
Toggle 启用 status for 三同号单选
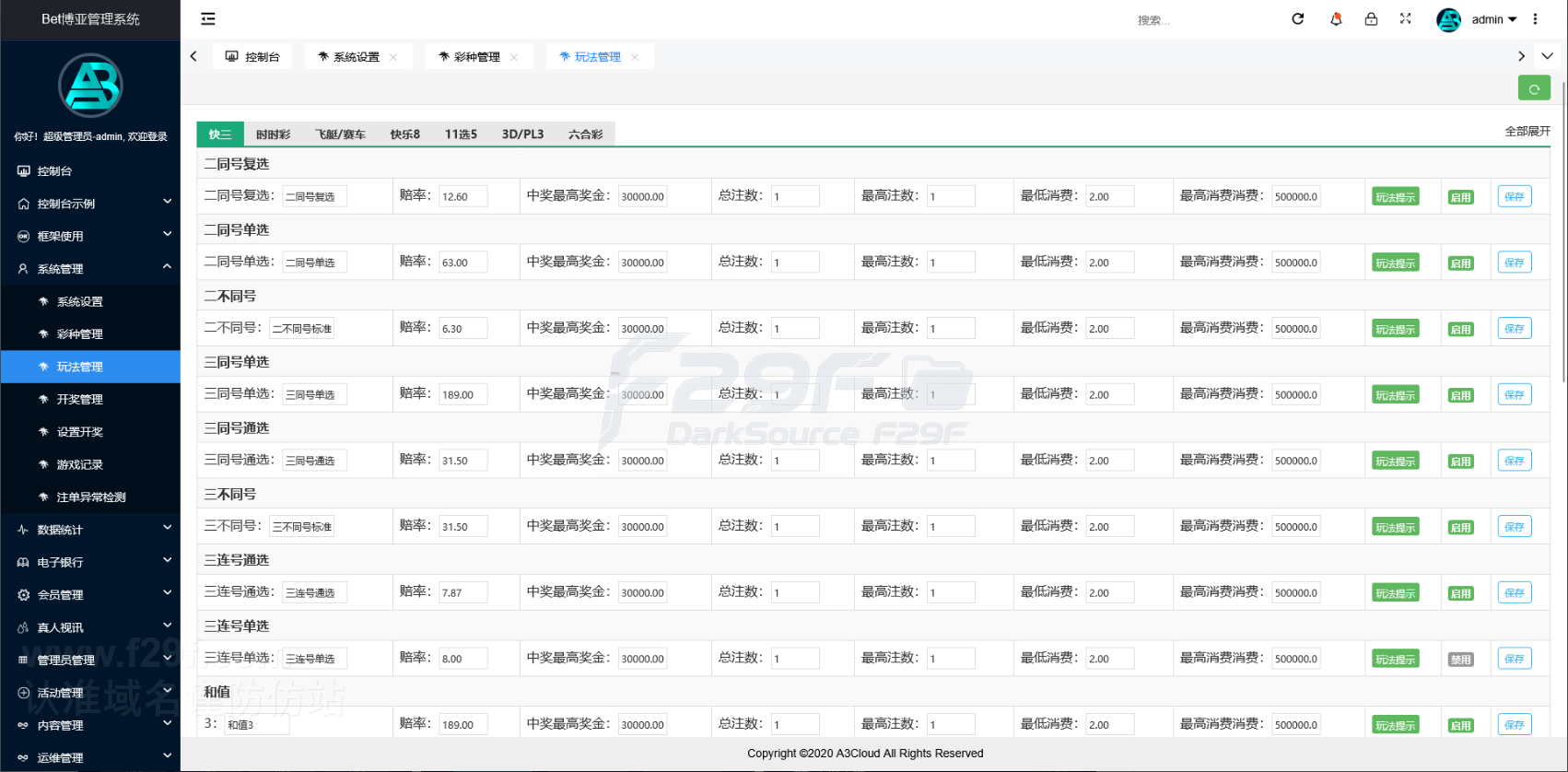click(x=1460, y=395)
